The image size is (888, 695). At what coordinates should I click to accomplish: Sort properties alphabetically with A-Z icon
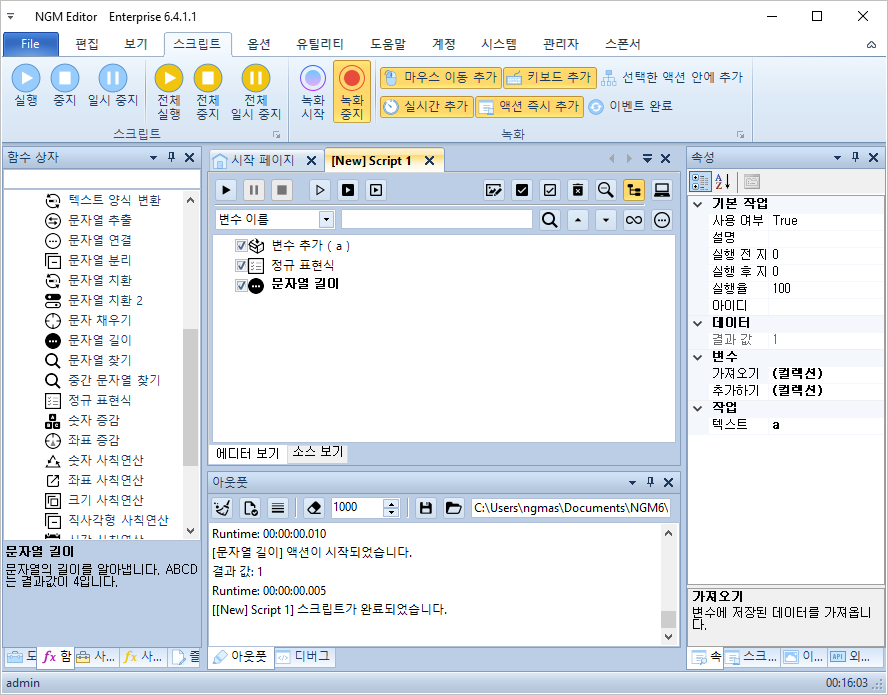[722, 182]
